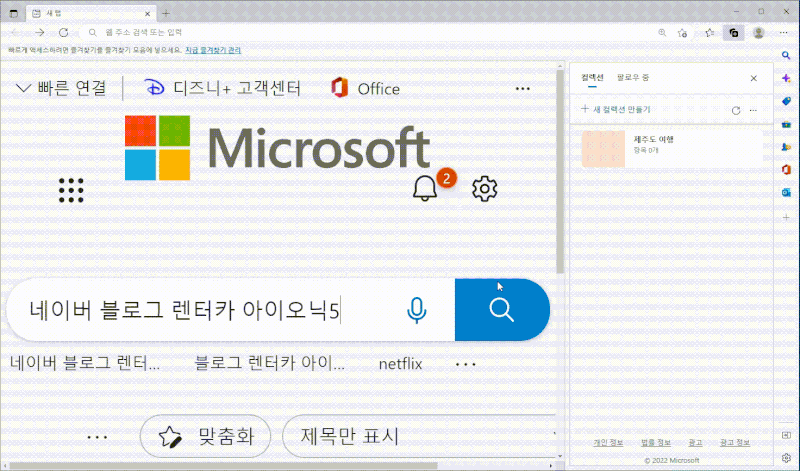Screen dimensions: 800x471
Task: Select suggestion 네이버 블로그 렌터...
Action: (x=85, y=363)
